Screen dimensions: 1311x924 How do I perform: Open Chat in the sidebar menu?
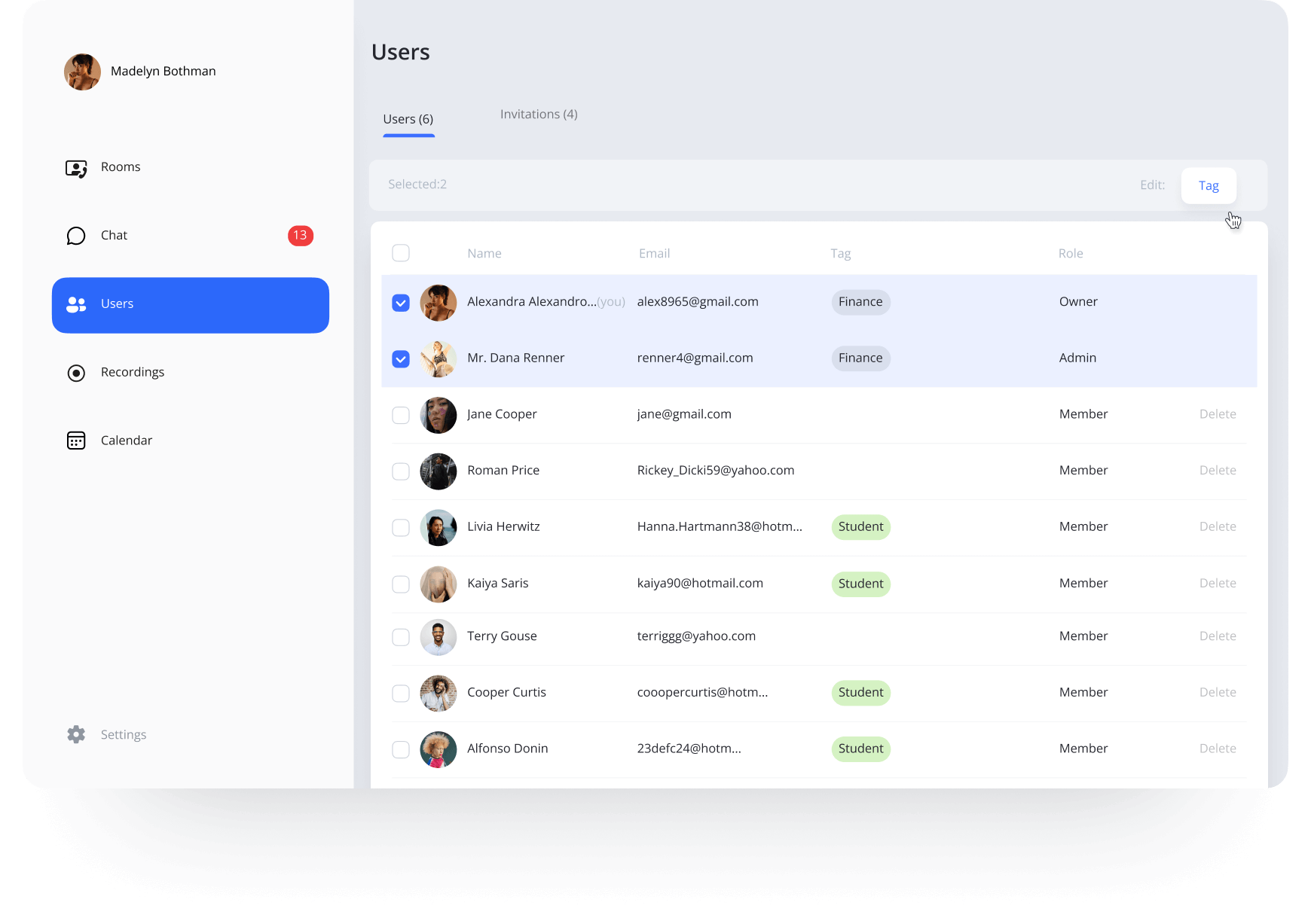tap(114, 236)
